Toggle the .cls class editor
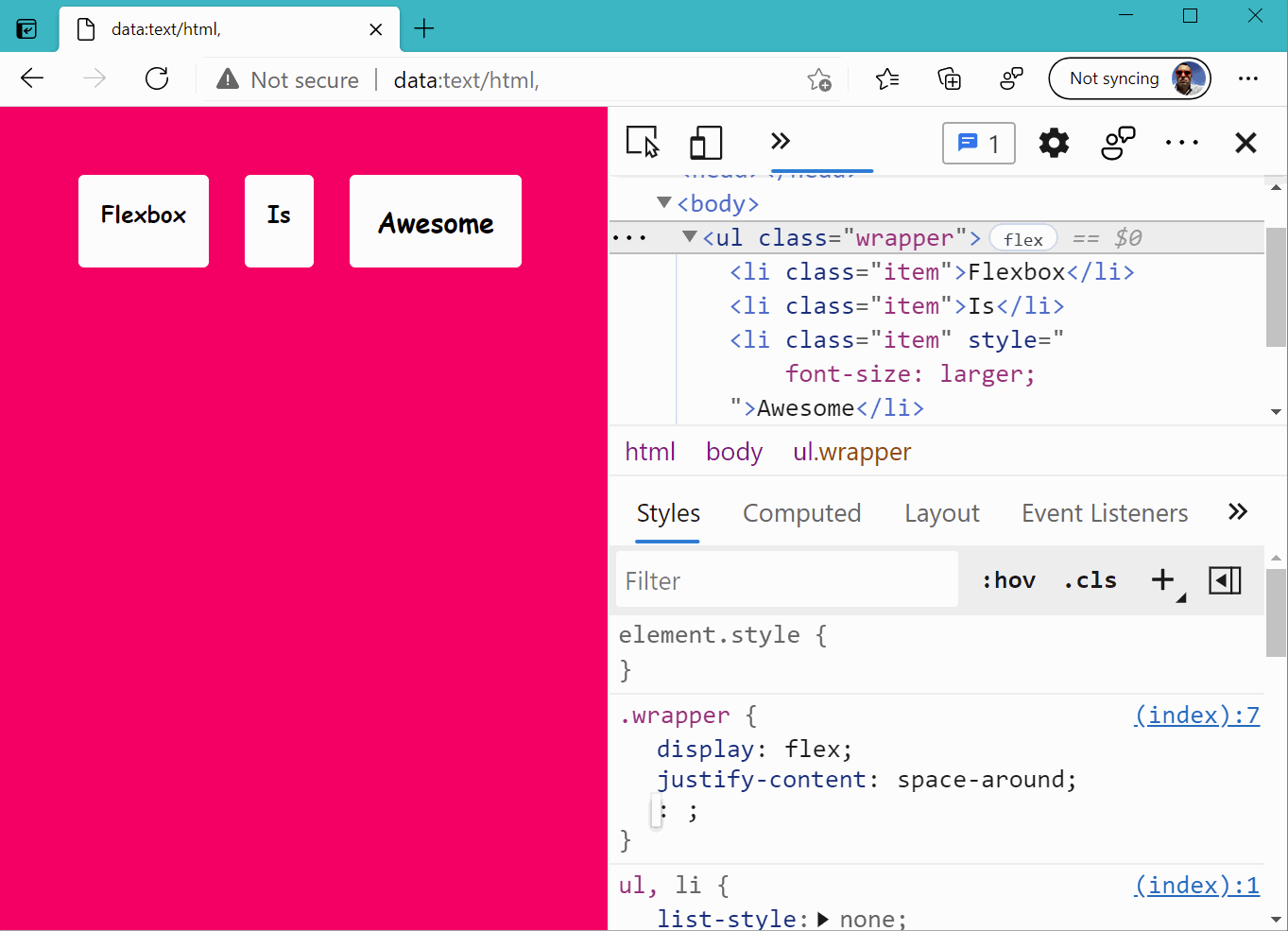Screen dimensions: 1288x931 click(1090, 580)
